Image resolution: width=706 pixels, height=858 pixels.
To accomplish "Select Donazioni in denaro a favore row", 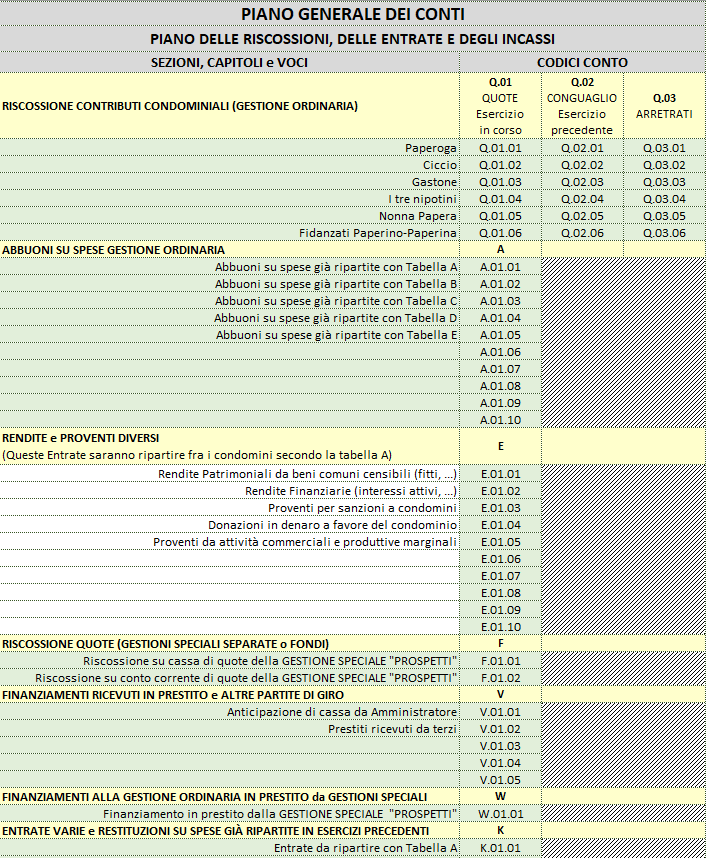I will [x=229, y=524].
